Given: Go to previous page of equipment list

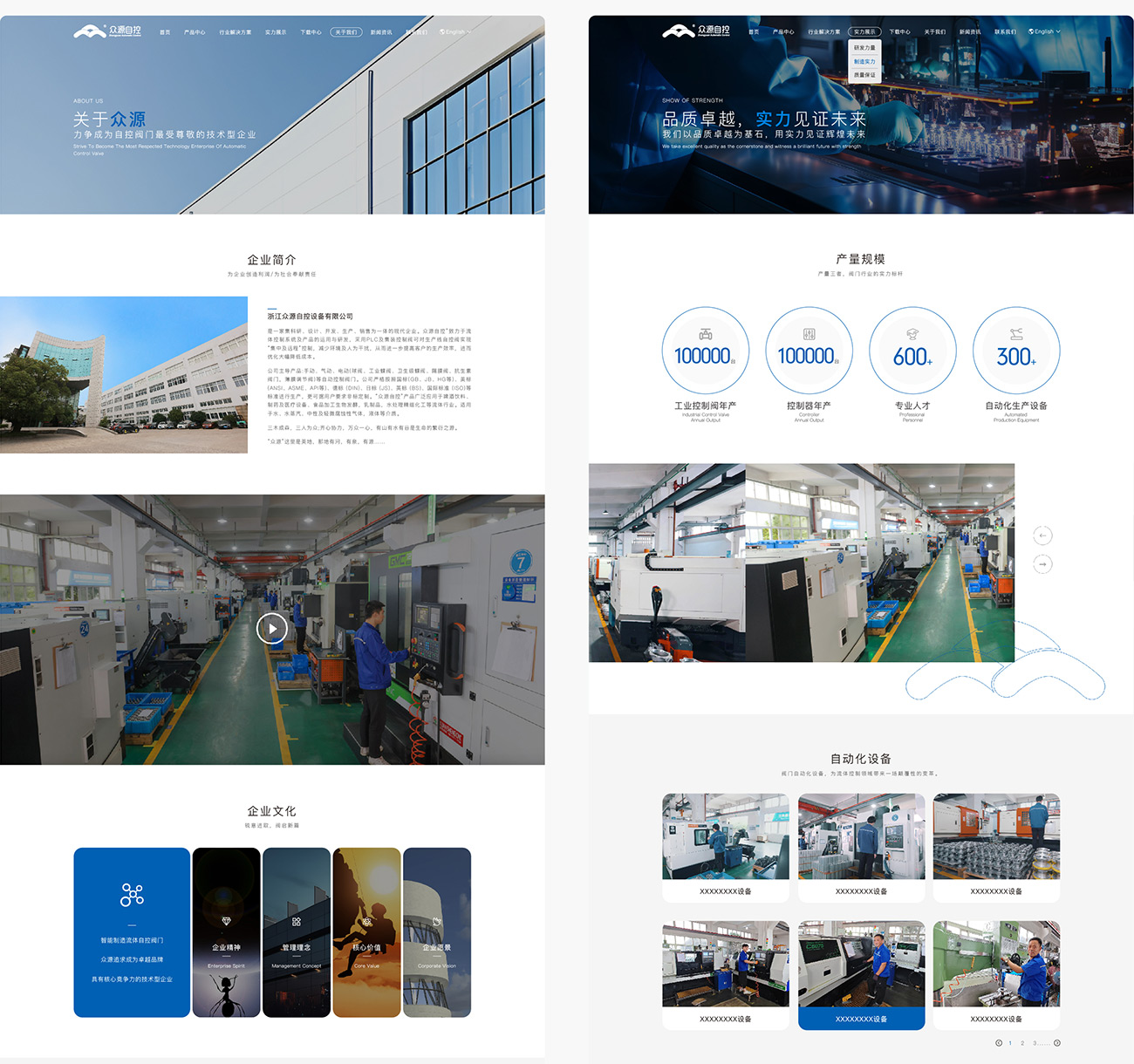Looking at the screenshot, I should (999, 1043).
